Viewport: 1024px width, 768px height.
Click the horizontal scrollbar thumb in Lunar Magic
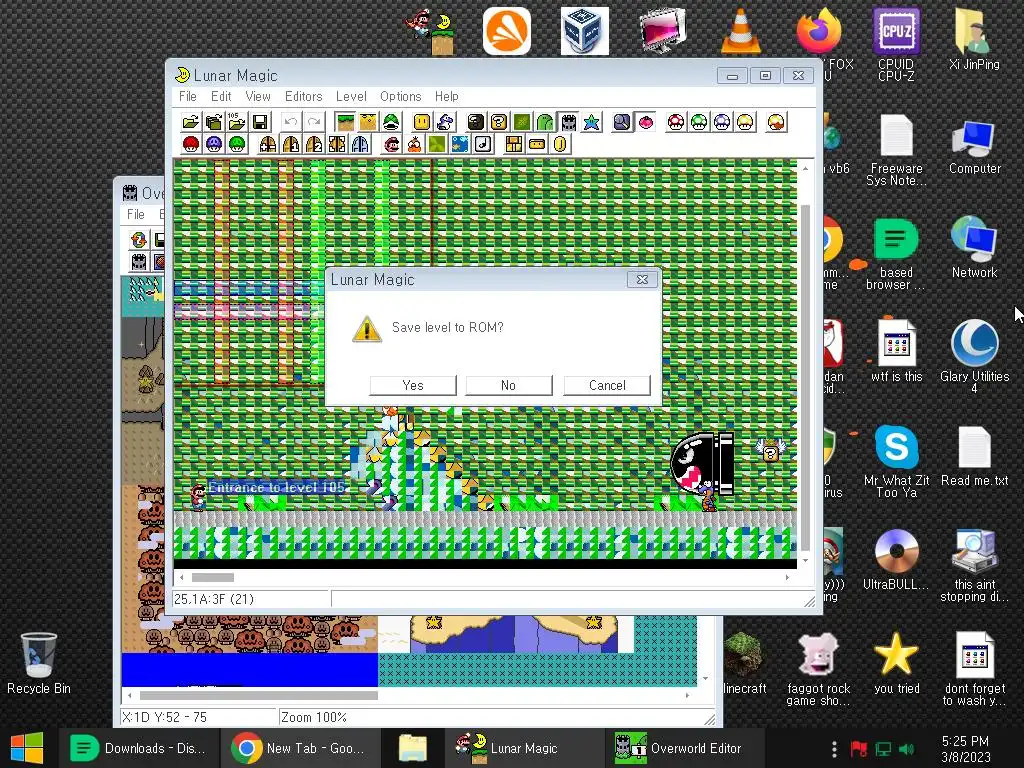[213, 577]
